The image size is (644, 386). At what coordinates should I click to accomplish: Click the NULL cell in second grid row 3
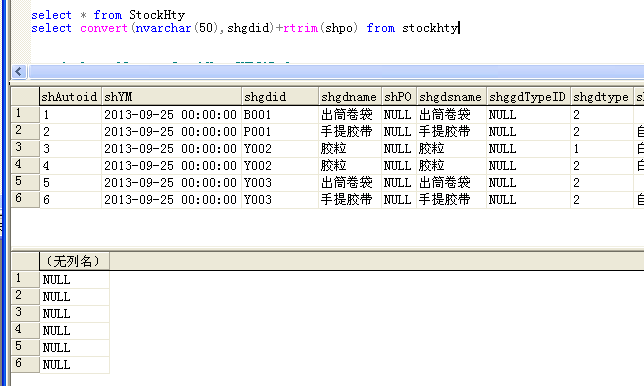pyautogui.click(x=74, y=313)
